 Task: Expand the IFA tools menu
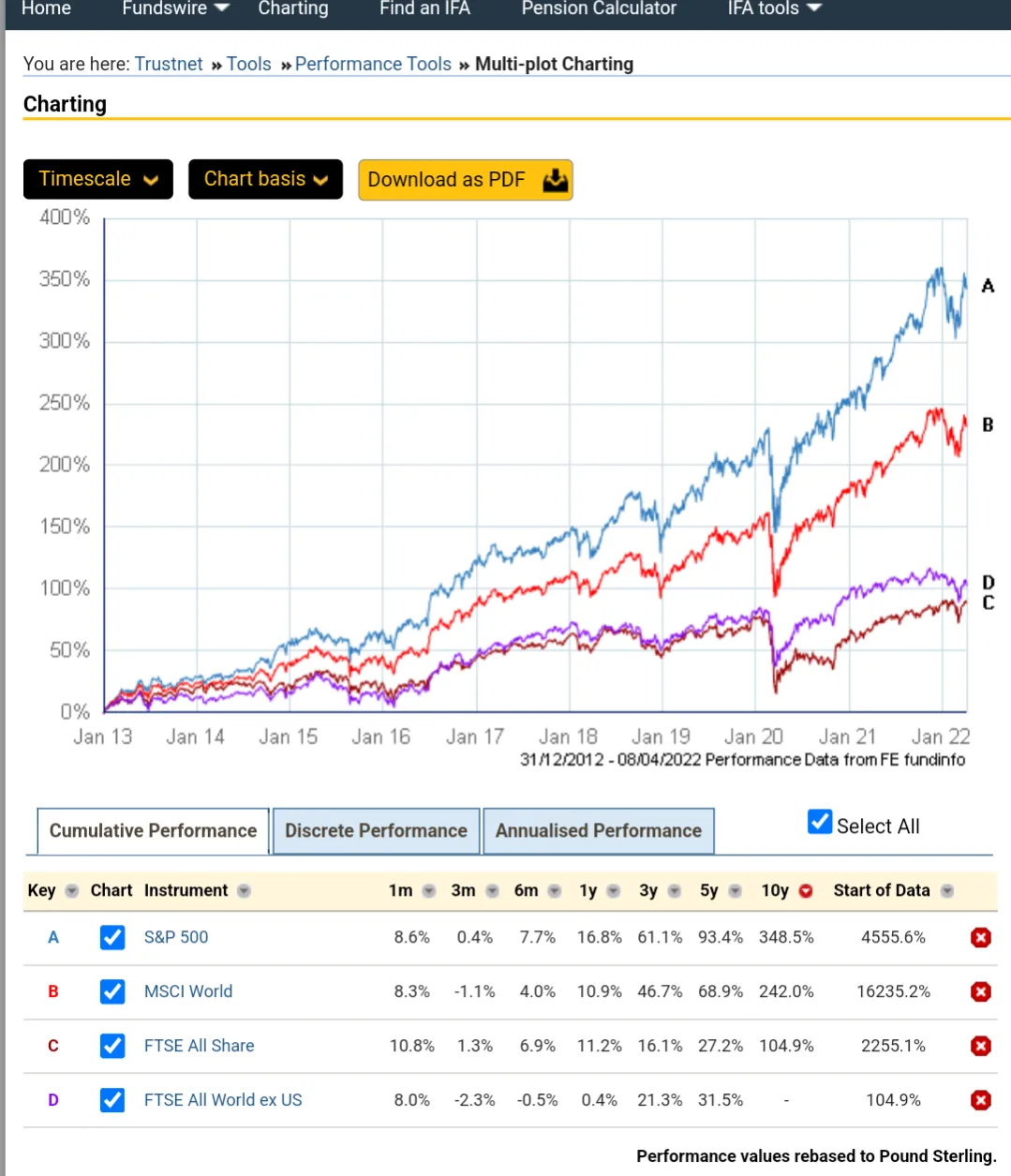(772, 9)
